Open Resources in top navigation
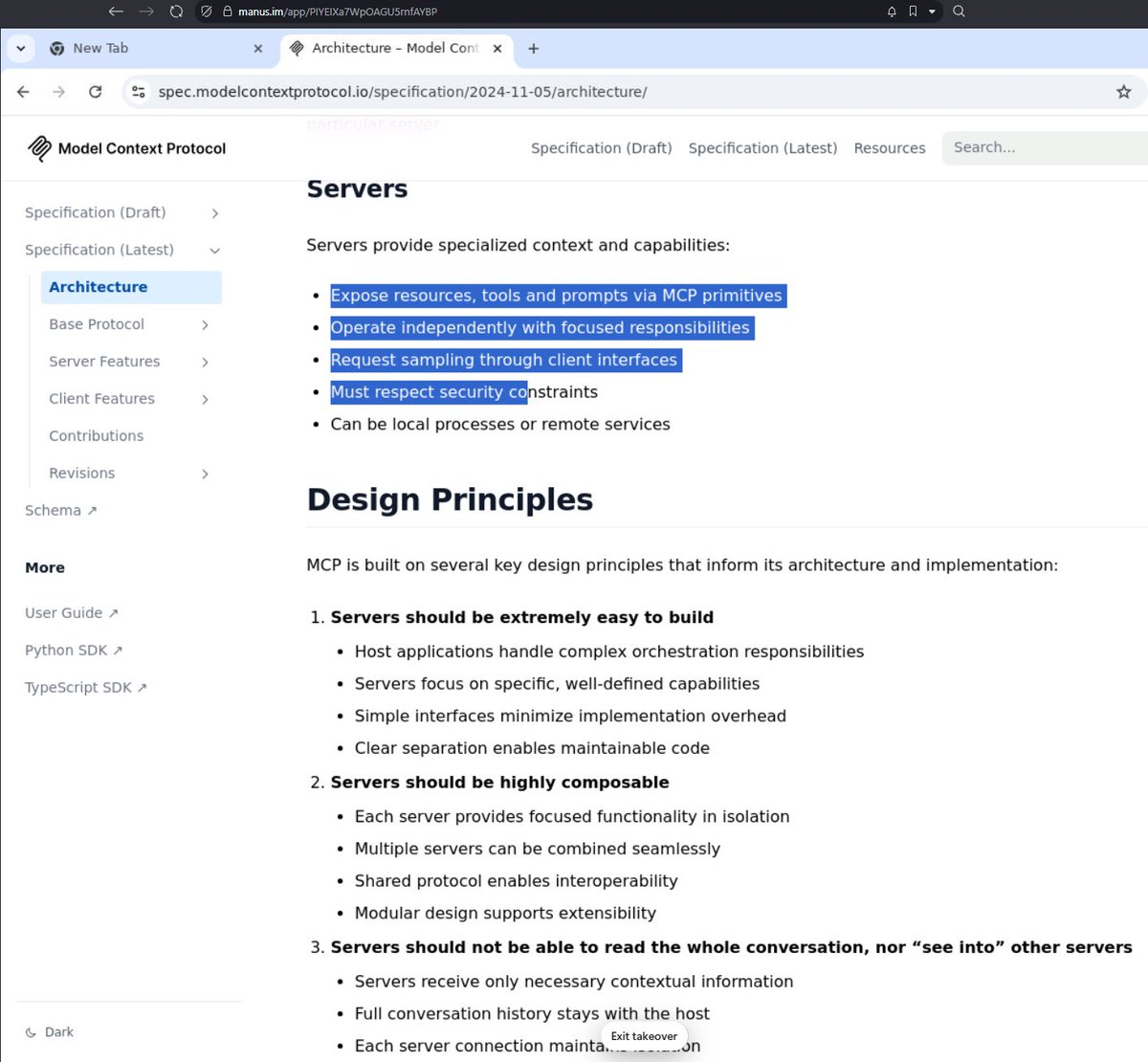The image size is (1148, 1062). click(x=890, y=148)
